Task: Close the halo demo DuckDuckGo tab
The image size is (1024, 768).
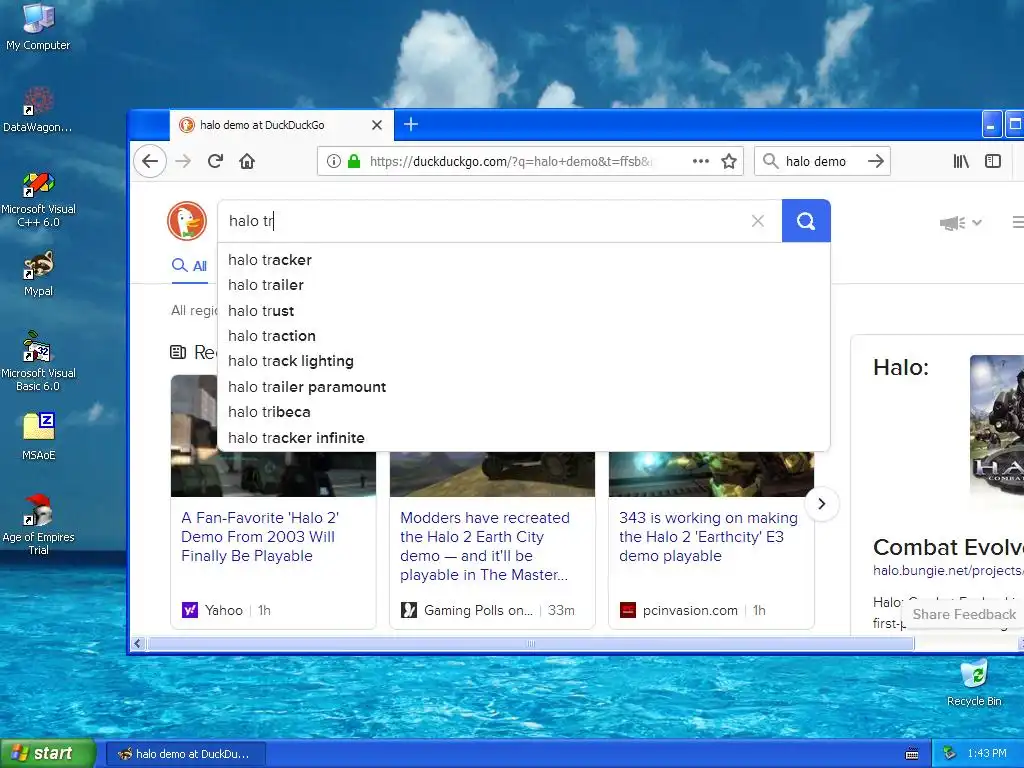Action: click(x=377, y=125)
